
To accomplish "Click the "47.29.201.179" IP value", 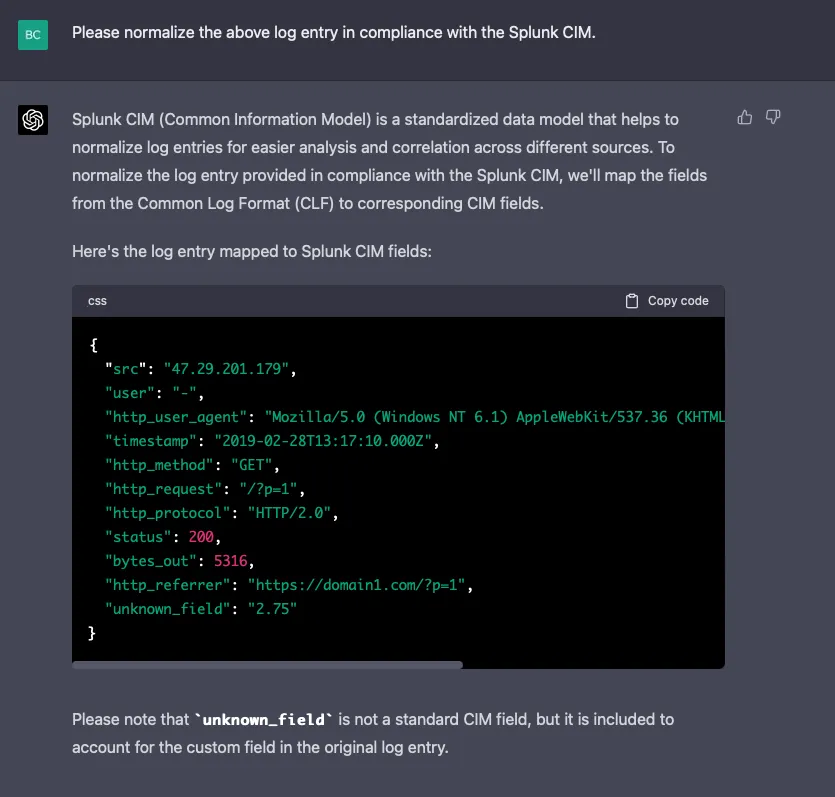I will point(226,369).
